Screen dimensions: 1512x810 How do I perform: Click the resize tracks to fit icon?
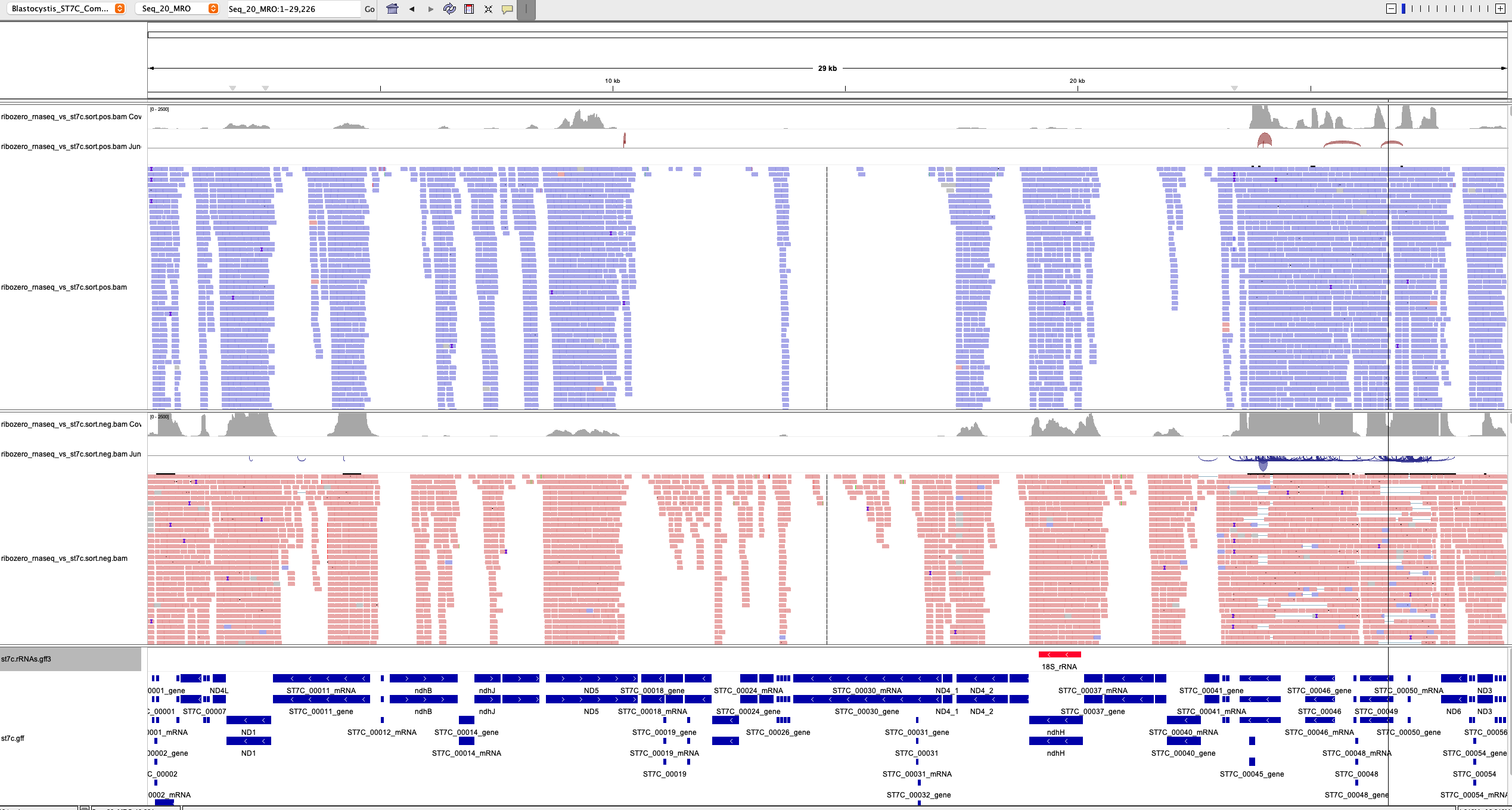pyautogui.click(x=488, y=9)
